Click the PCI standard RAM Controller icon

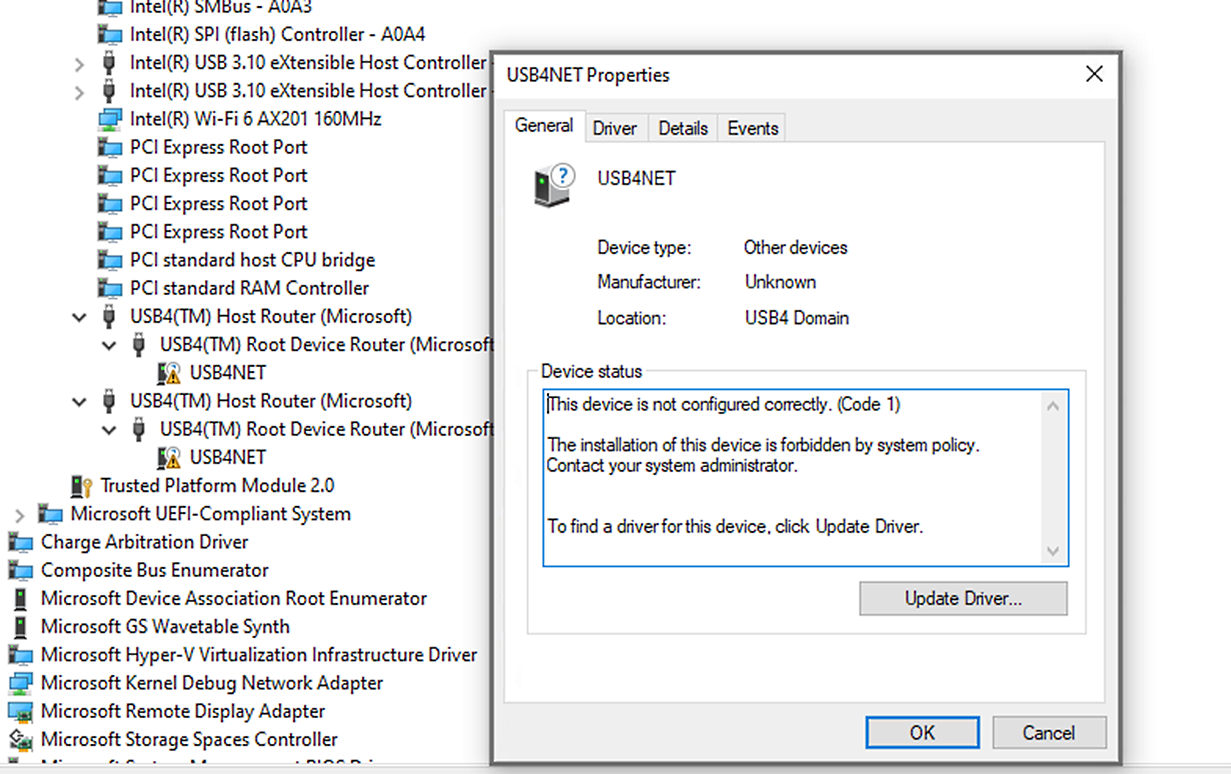[x=109, y=288]
